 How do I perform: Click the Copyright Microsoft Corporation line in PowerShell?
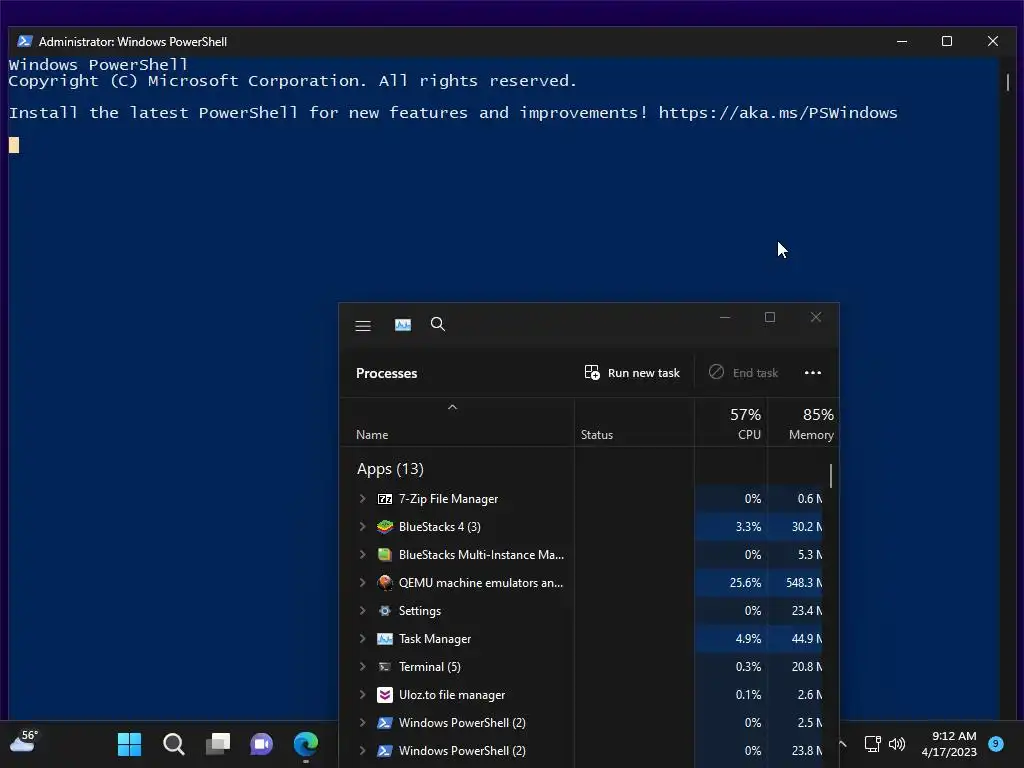(x=293, y=81)
